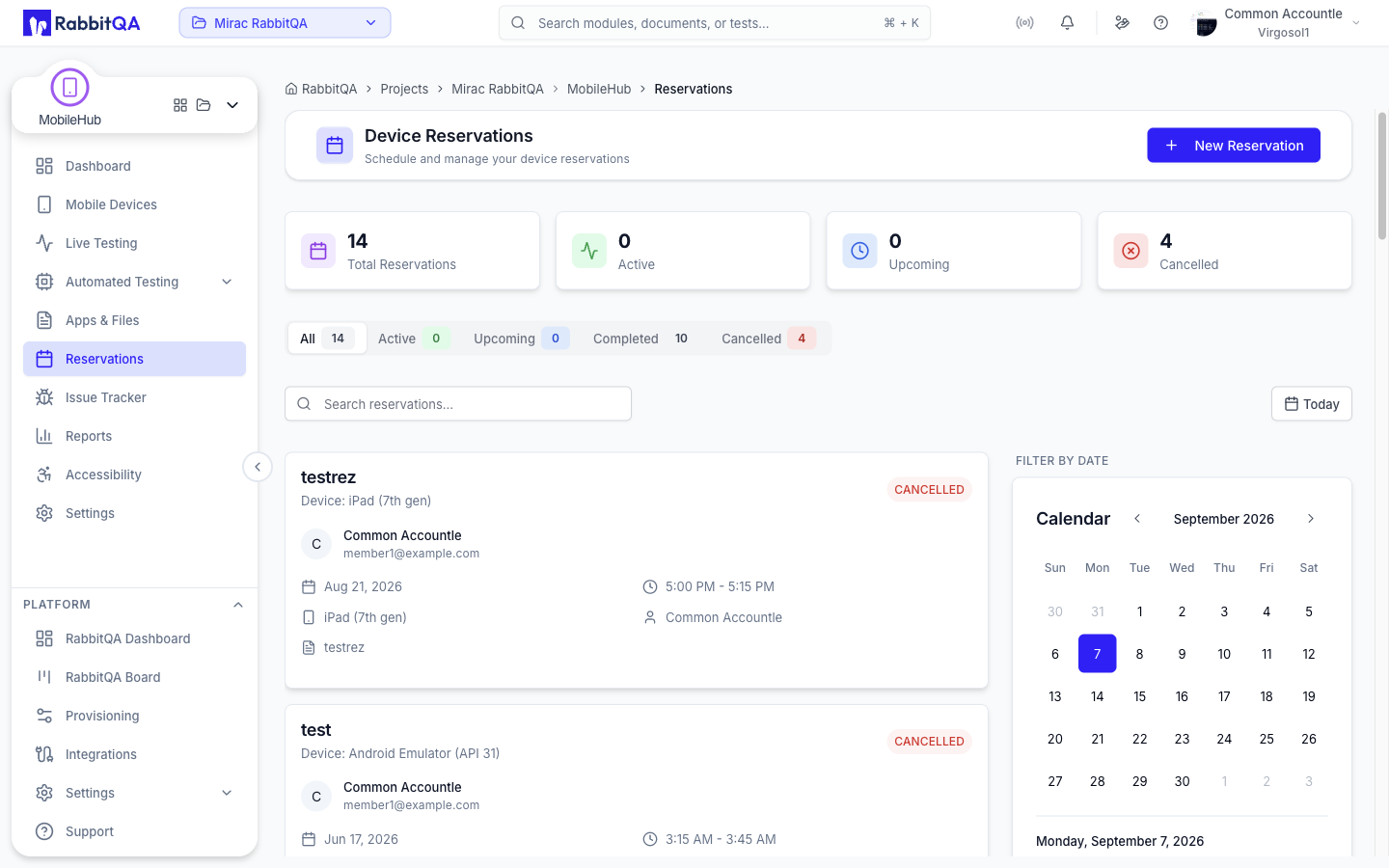The image size is (1389, 868).
Task: Open Mobile Devices in the sidebar
Action: pyautogui.click(x=134, y=204)
